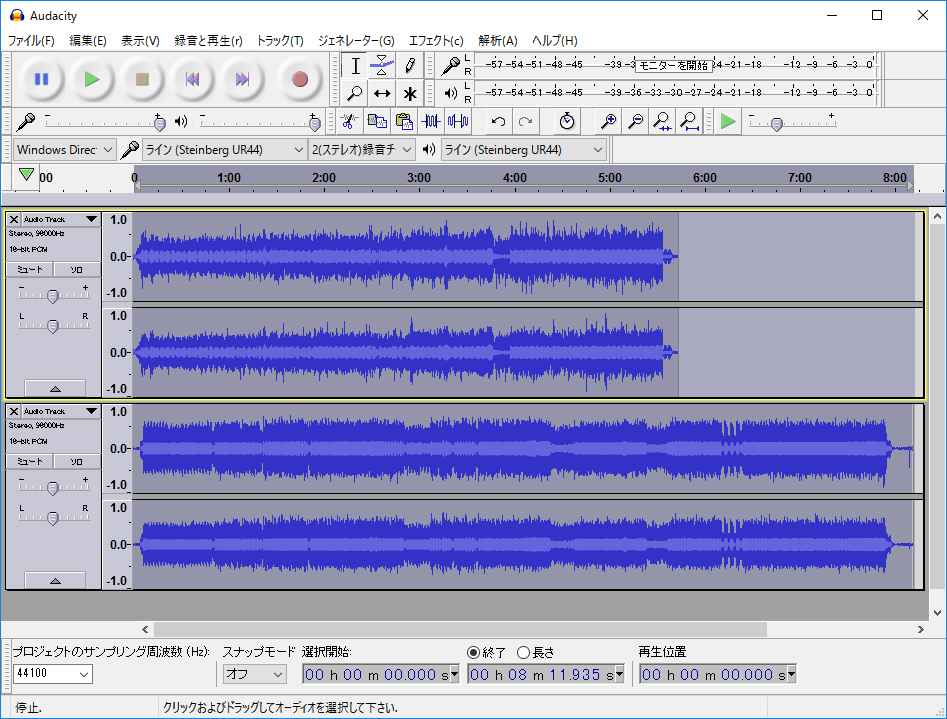This screenshot has width=947, height=719.
Task: Open the 解析(A) menu
Action: pos(498,40)
